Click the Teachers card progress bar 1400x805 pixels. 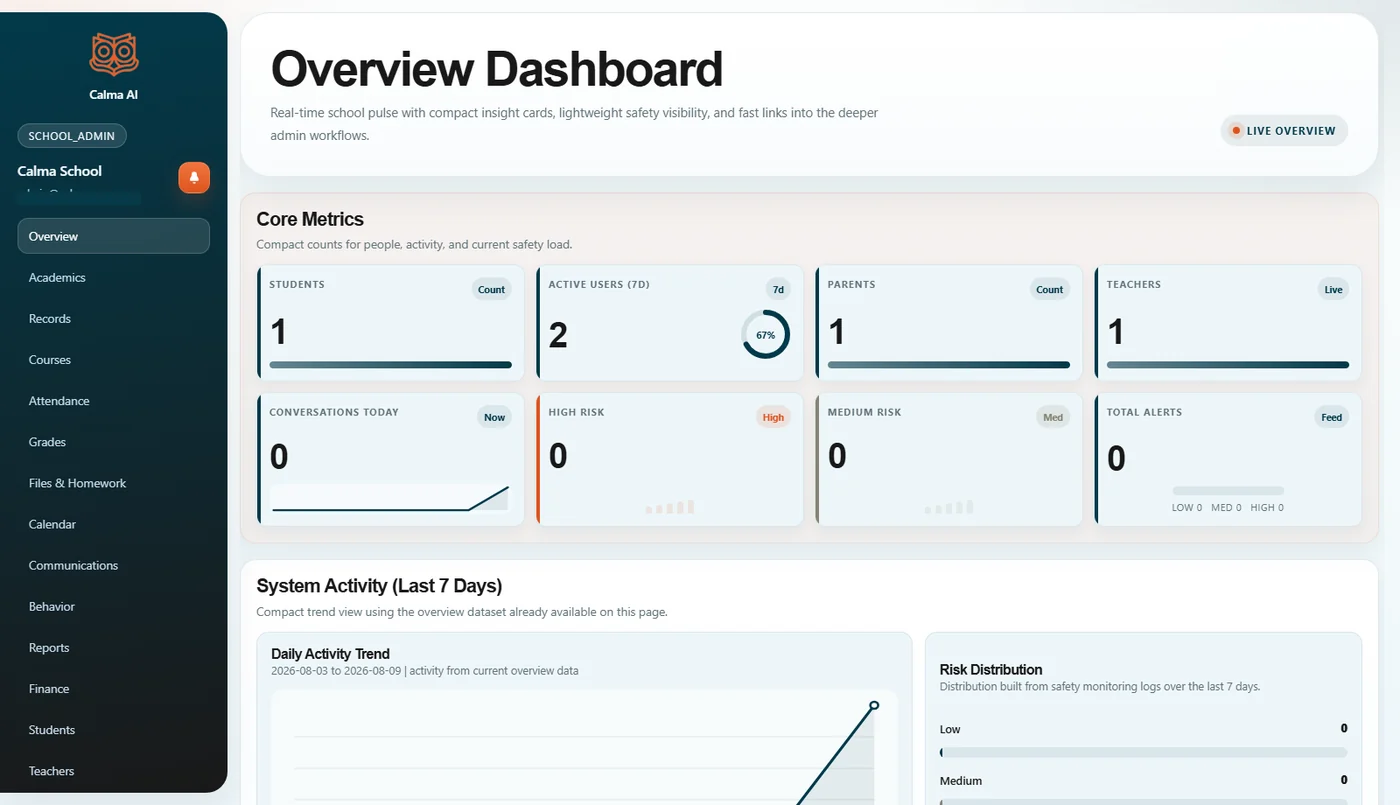point(1228,365)
